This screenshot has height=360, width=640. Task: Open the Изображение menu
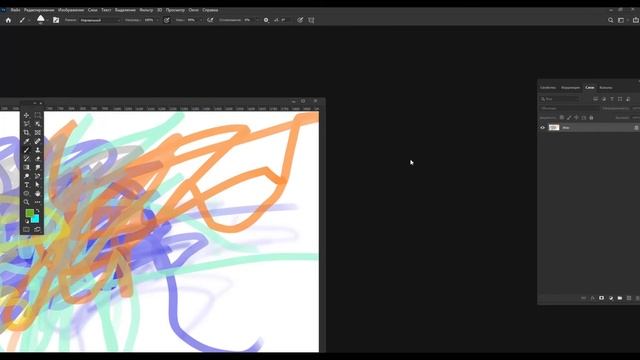[x=71, y=10]
